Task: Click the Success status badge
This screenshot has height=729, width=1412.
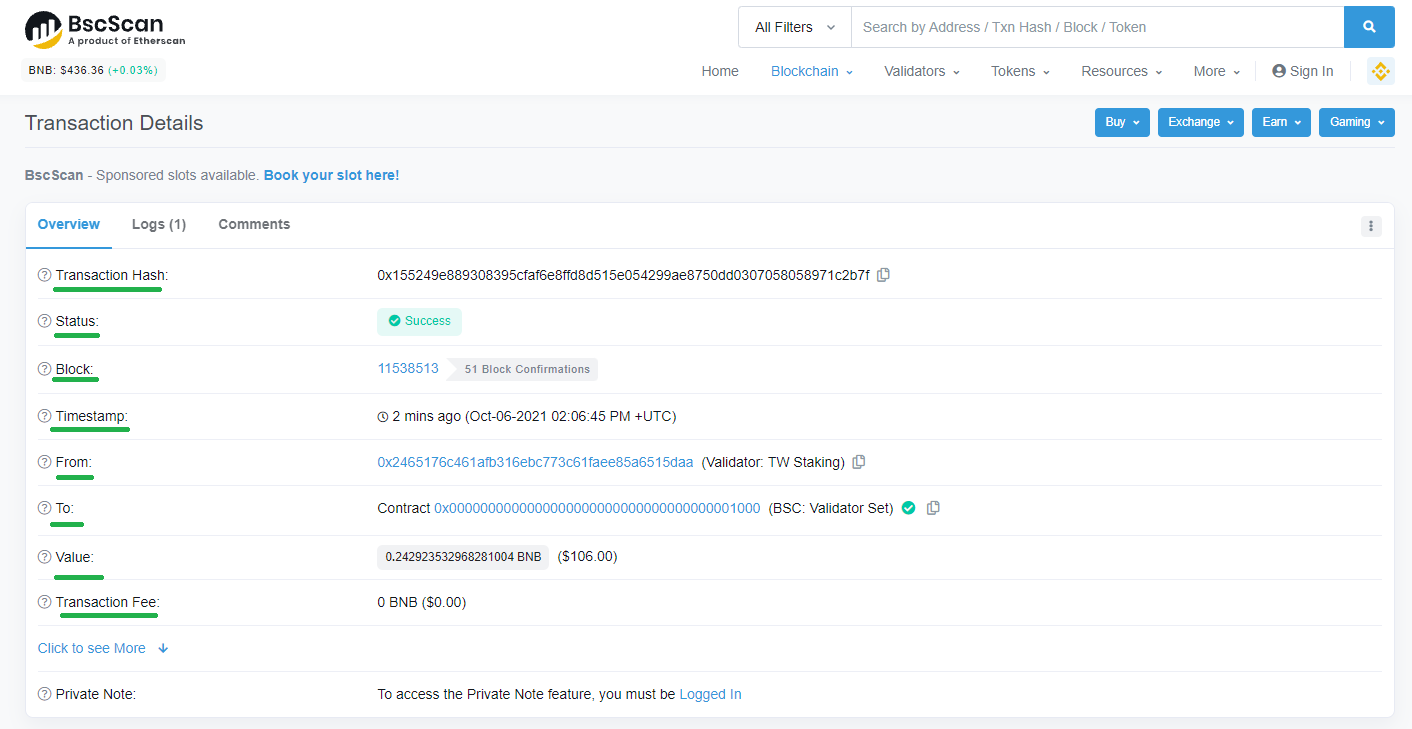Action: 419,321
